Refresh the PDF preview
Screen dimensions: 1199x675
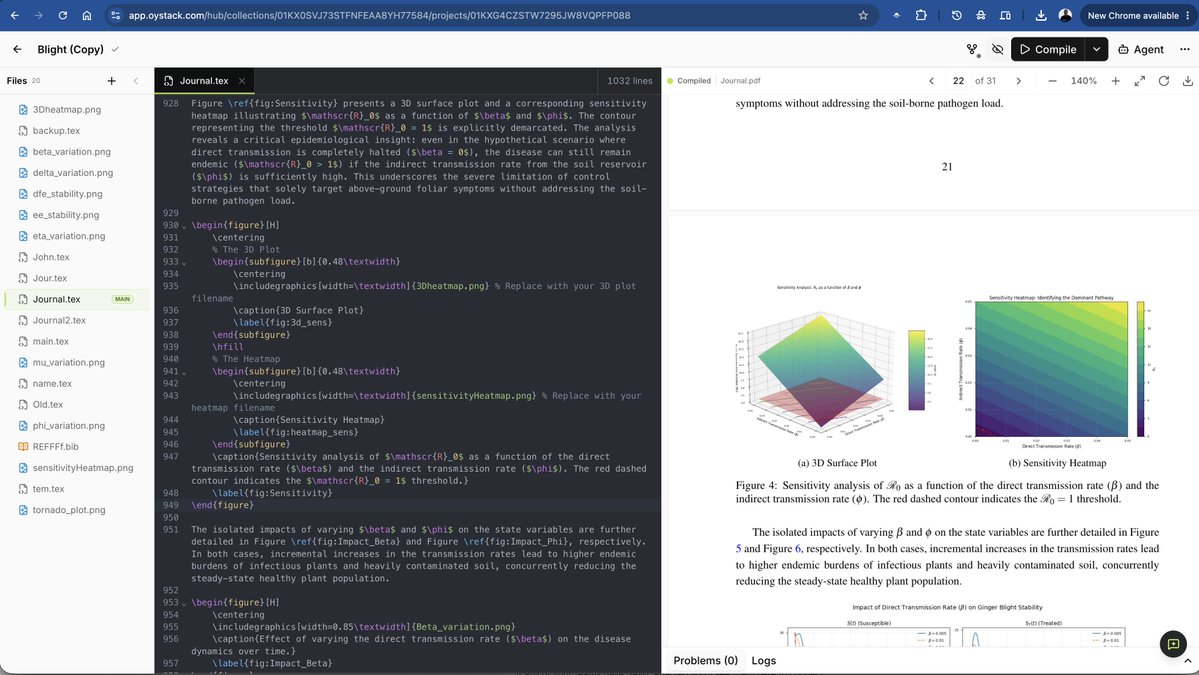click(1164, 80)
